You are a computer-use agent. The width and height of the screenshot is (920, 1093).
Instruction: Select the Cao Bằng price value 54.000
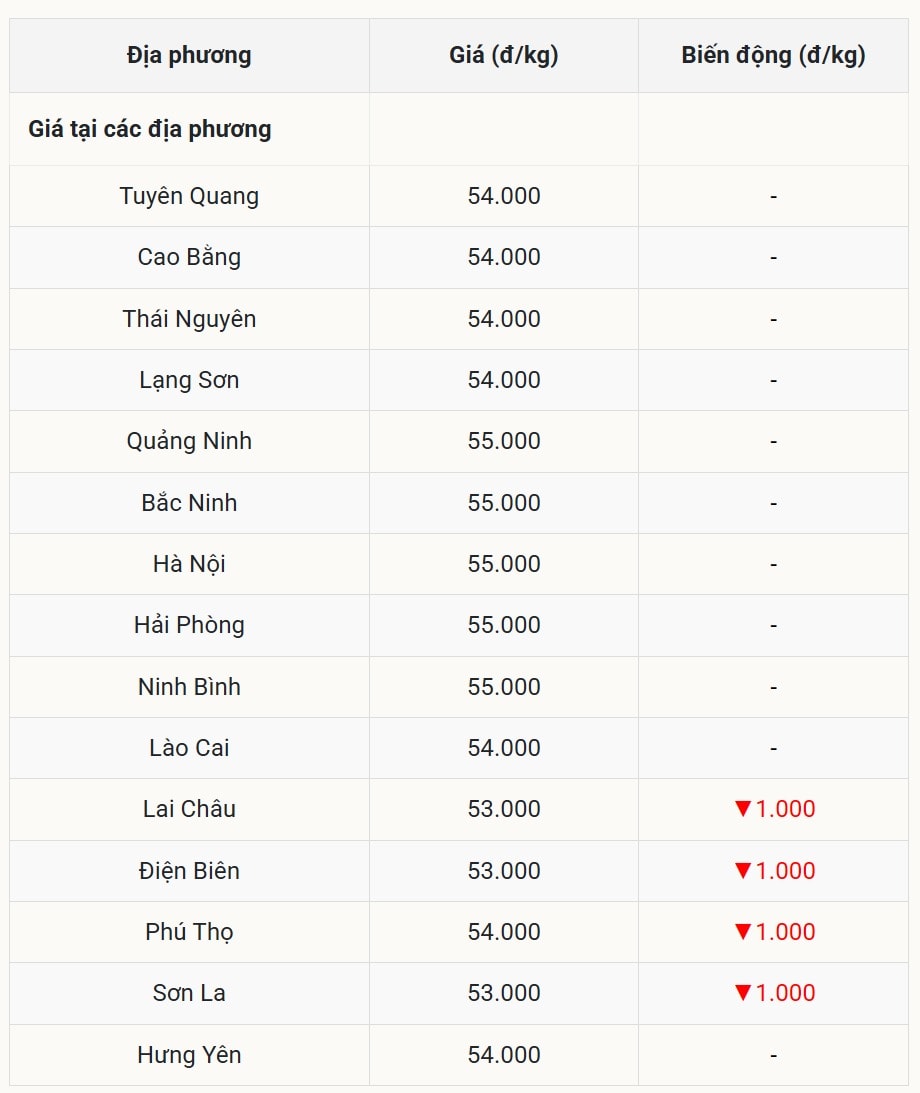pyautogui.click(x=504, y=257)
